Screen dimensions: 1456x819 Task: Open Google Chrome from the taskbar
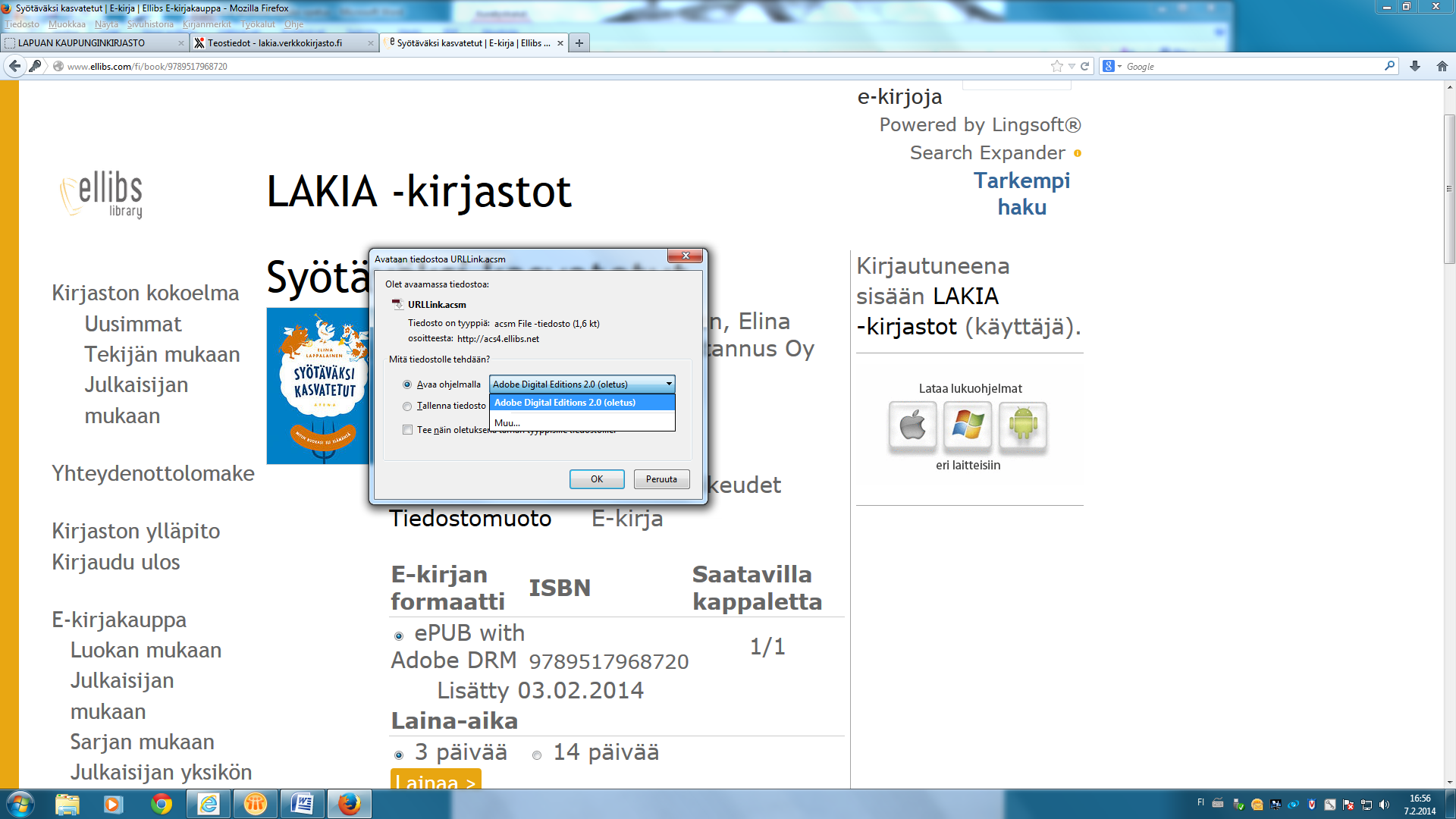(161, 804)
